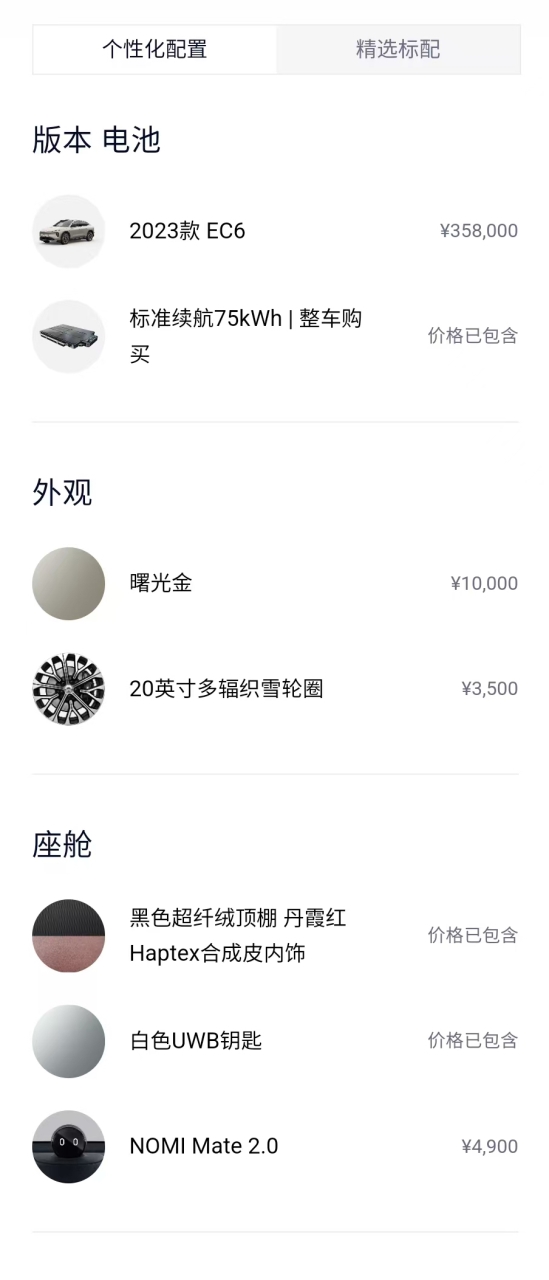This screenshot has height=1280, width=549.
Task: Tap the ¥358,000 price of EC6
Action: coord(479,231)
